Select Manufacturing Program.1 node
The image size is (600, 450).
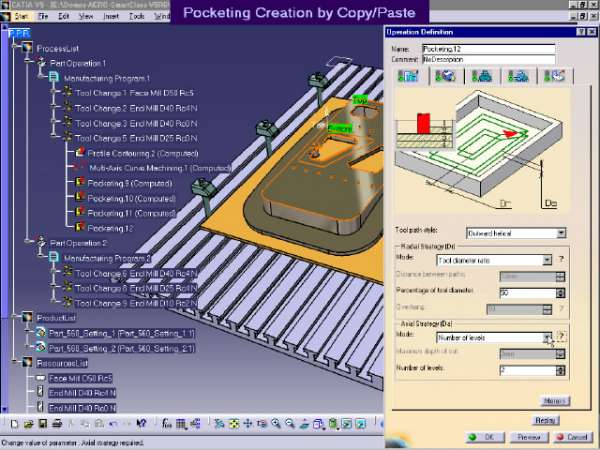click(107, 78)
